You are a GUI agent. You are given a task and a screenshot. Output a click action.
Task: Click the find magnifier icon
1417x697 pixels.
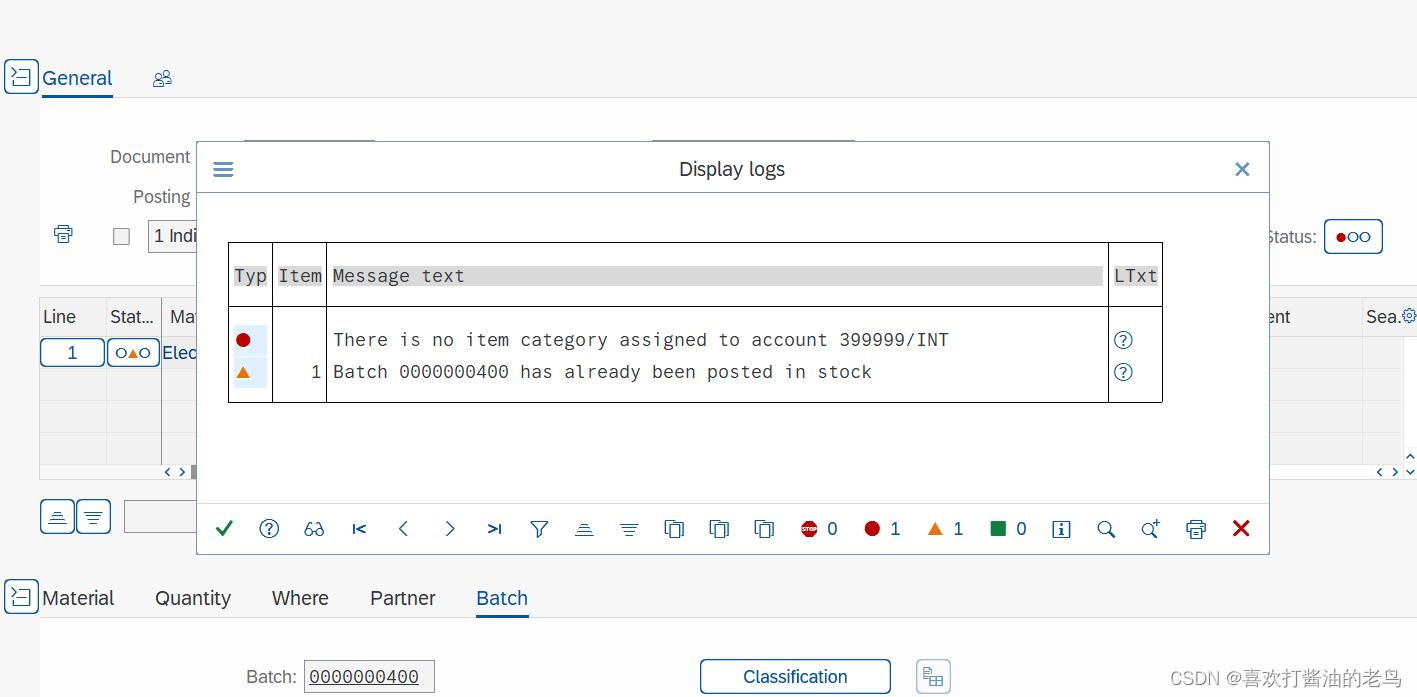[x=1106, y=528]
